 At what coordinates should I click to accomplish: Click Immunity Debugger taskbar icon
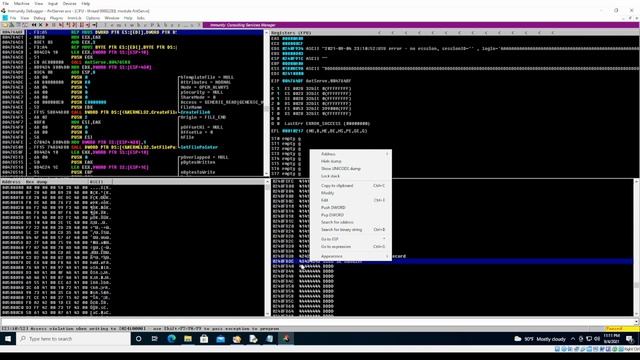point(286,339)
